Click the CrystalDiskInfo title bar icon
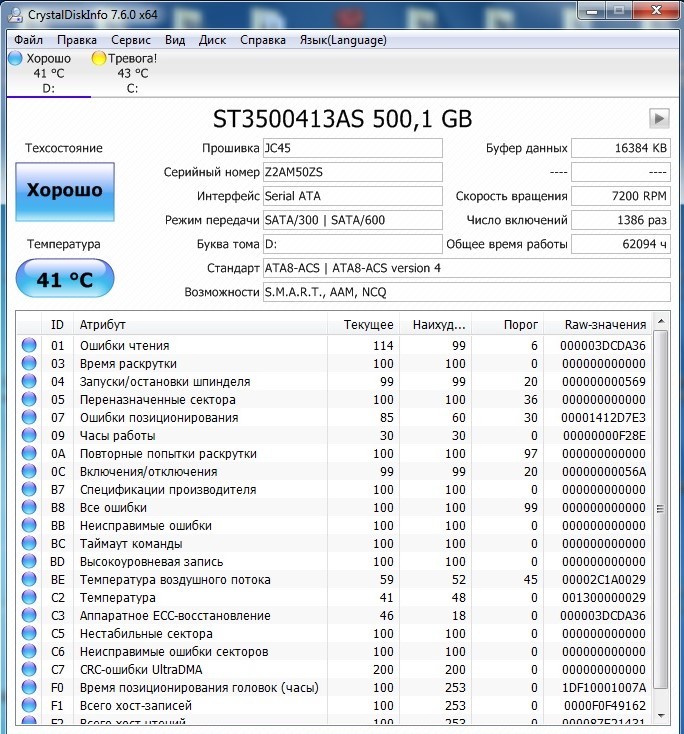The image size is (684, 734). pos(15,15)
